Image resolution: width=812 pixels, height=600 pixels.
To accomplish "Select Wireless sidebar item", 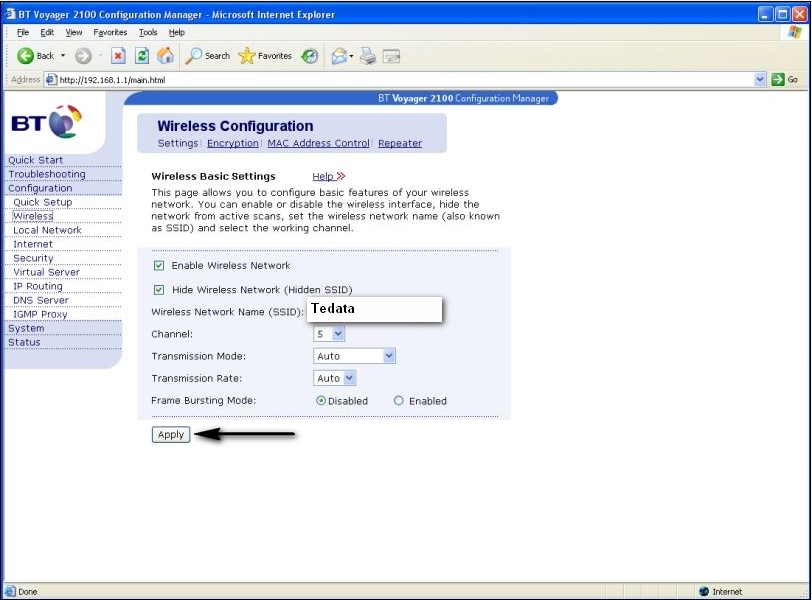I will 33,216.
